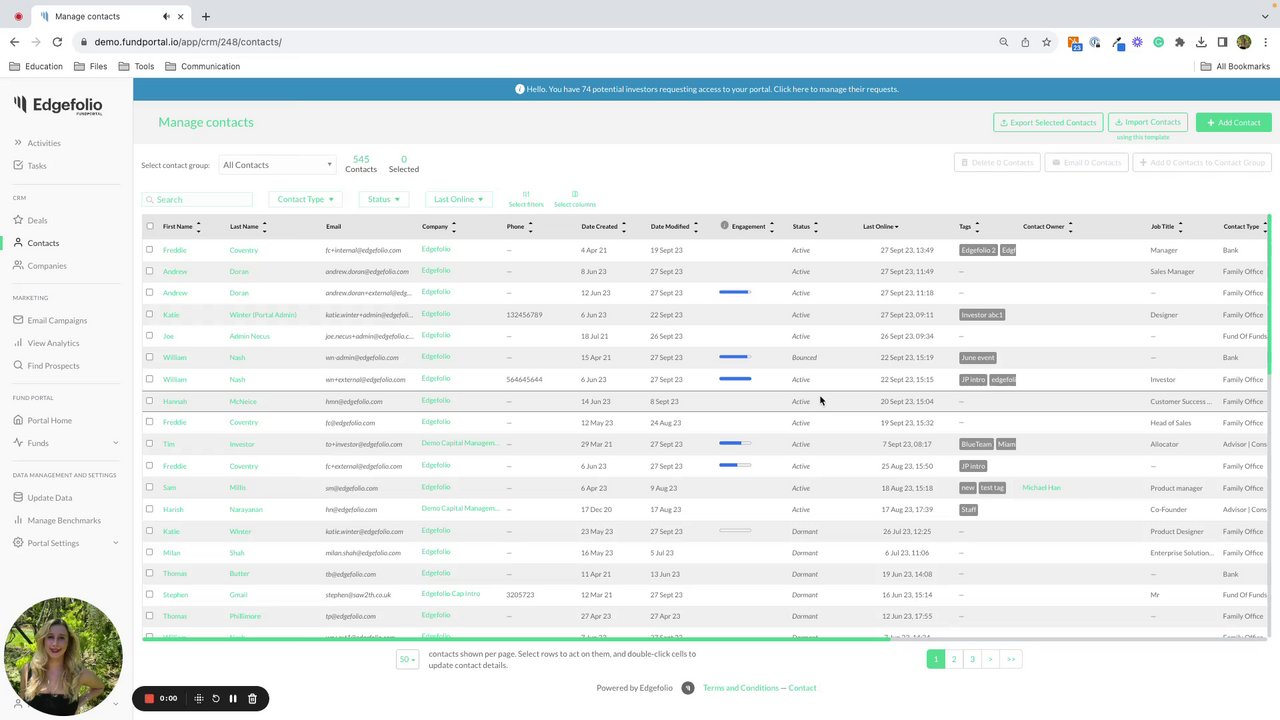Click the Select filters icon

click(526, 194)
